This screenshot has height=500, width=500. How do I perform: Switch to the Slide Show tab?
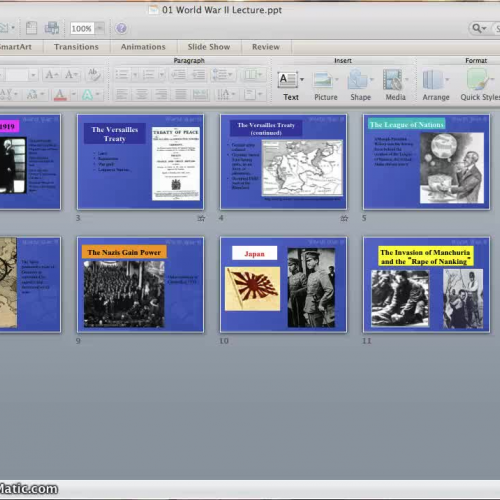click(209, 47)
